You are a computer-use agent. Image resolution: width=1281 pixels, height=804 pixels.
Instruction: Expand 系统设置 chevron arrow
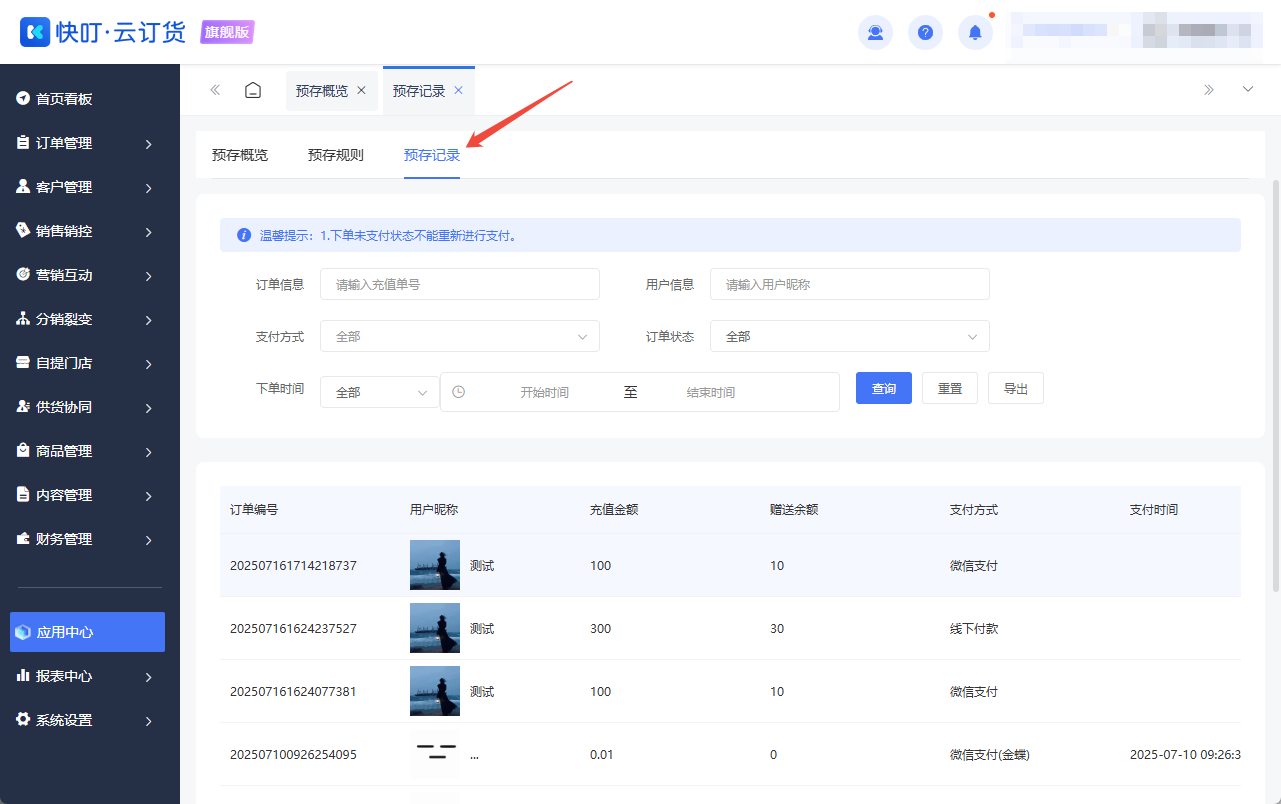[x=148, y=721]
